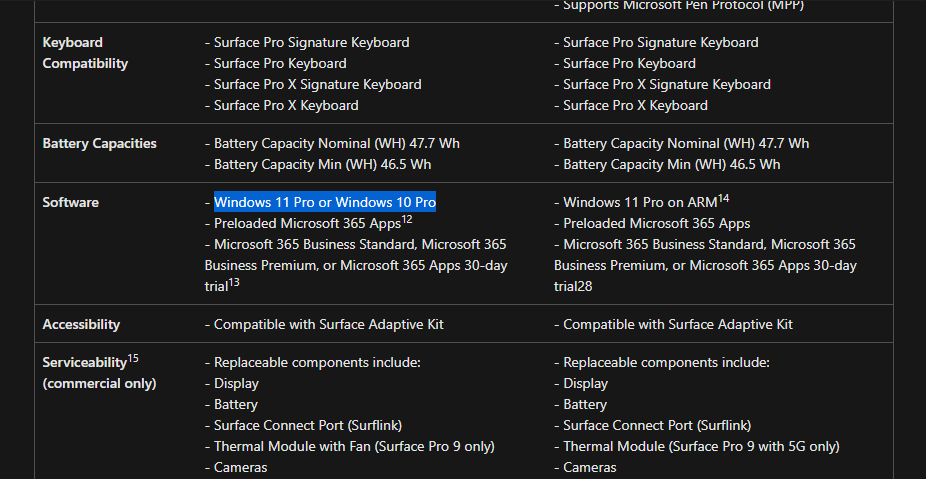Viewport: 926px width, 479px height.
Task: Click "Surface Pro Keyboard" in the ARM column
Action: pyautogui.click(x=629, y=63)
